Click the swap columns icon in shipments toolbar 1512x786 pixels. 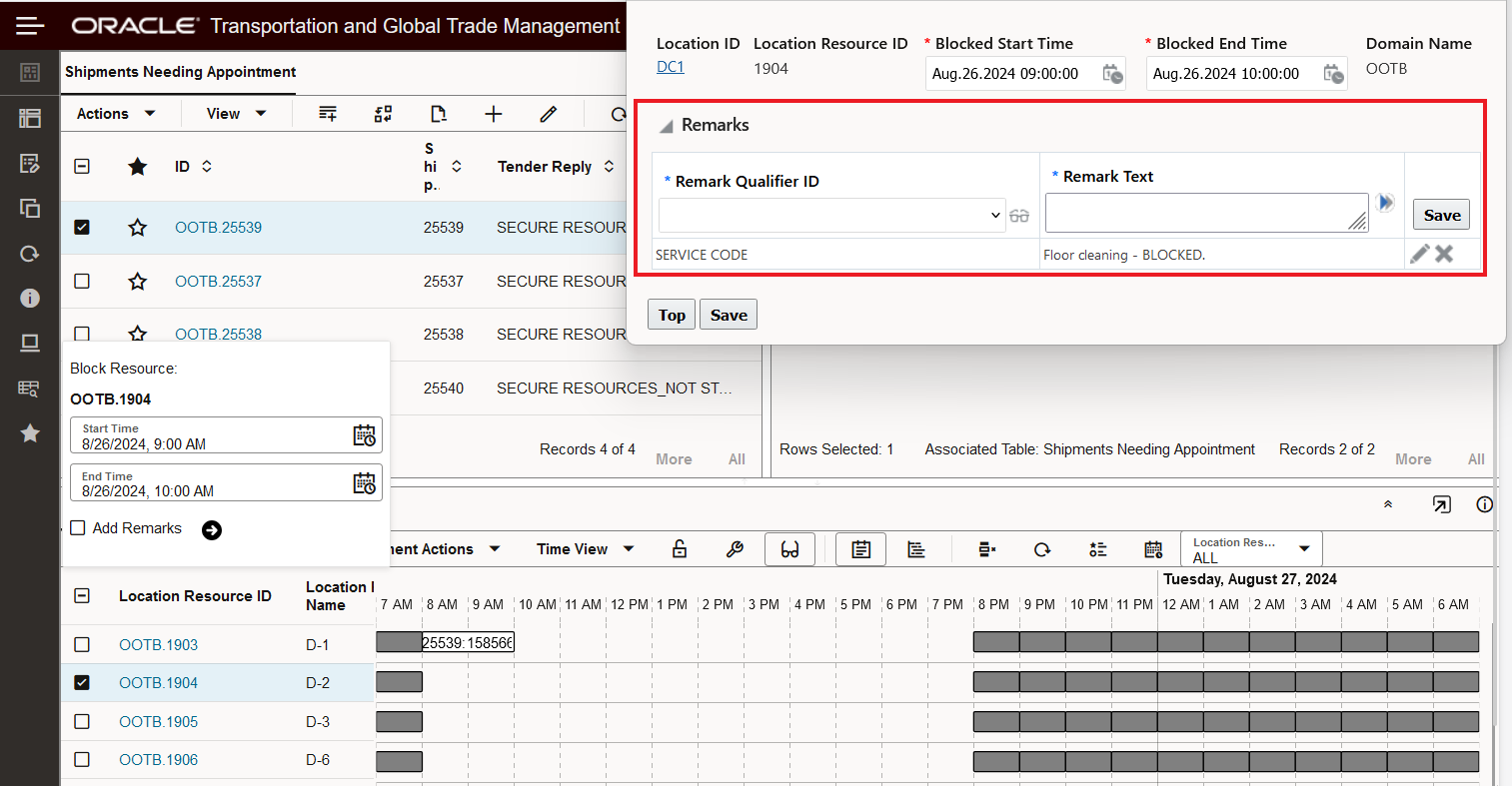coord(383,114)
